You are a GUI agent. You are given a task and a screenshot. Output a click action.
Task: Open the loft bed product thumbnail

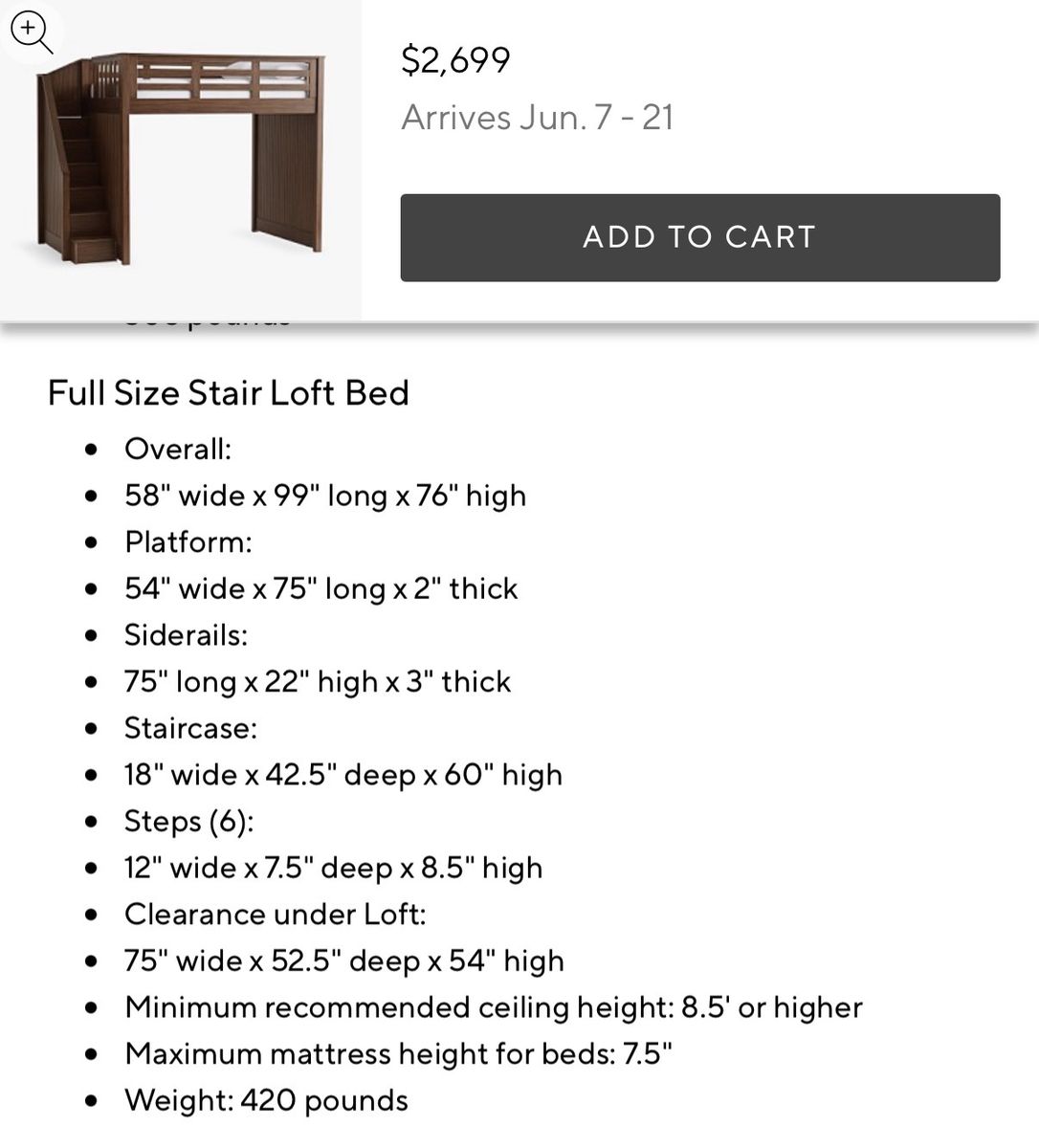pos(181,159)
